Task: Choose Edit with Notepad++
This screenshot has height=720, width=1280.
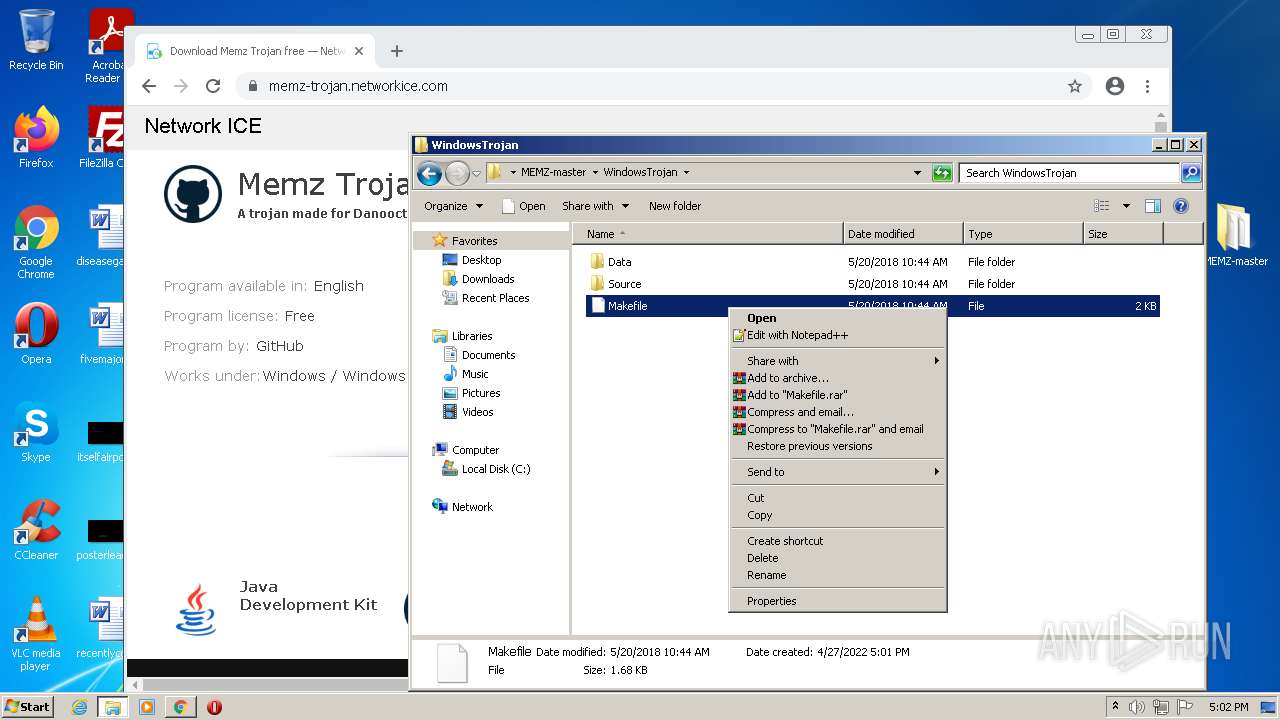Action: 838,335
